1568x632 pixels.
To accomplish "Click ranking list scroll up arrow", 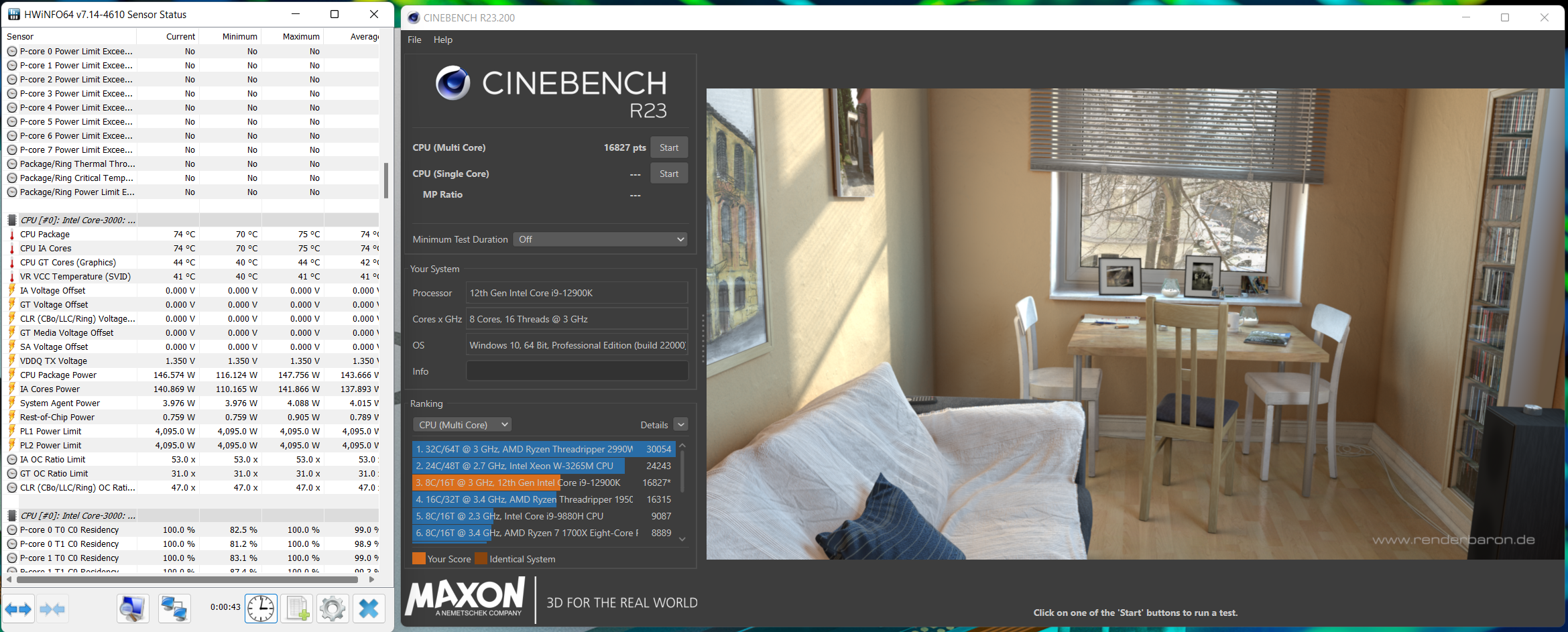I will [682, 446].
